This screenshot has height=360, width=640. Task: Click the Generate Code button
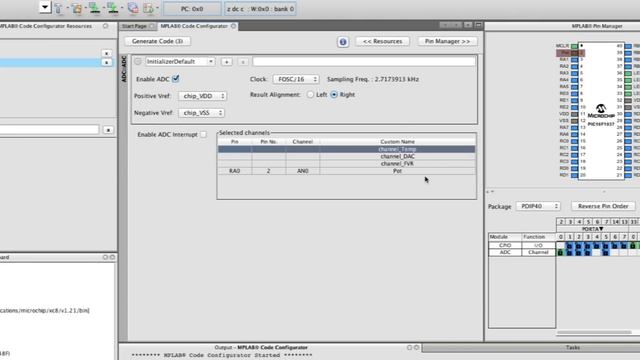158,41
